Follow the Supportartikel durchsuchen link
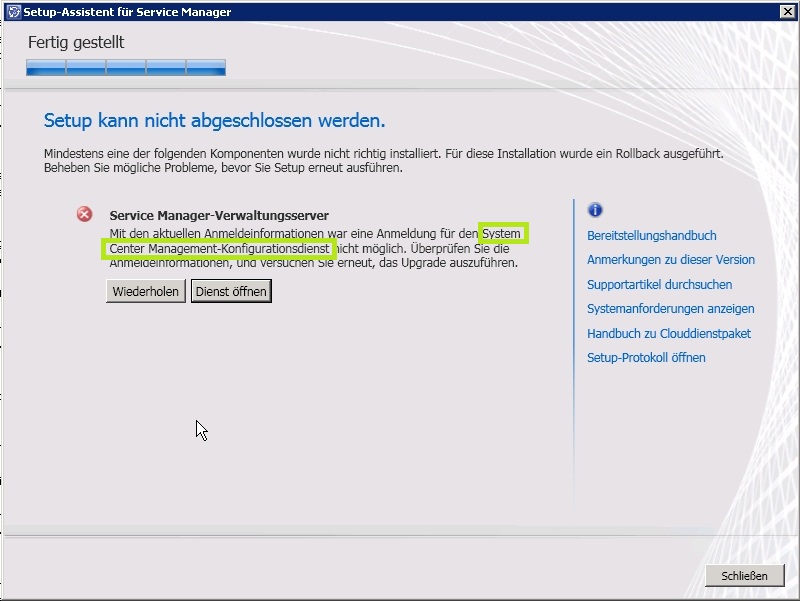This screenshot has height=601, width=800. pyautogui.click(x=659, y=285)
